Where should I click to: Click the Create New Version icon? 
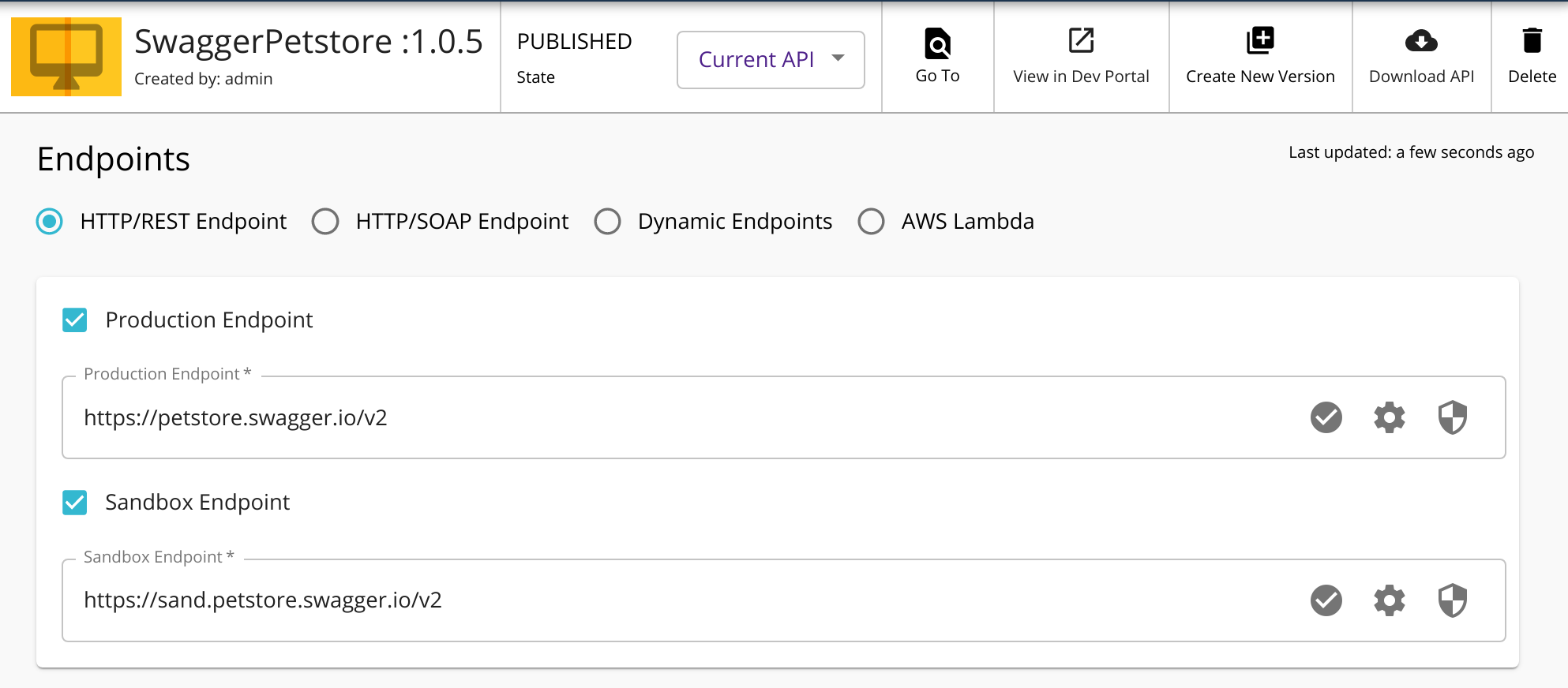(1260, 40)
